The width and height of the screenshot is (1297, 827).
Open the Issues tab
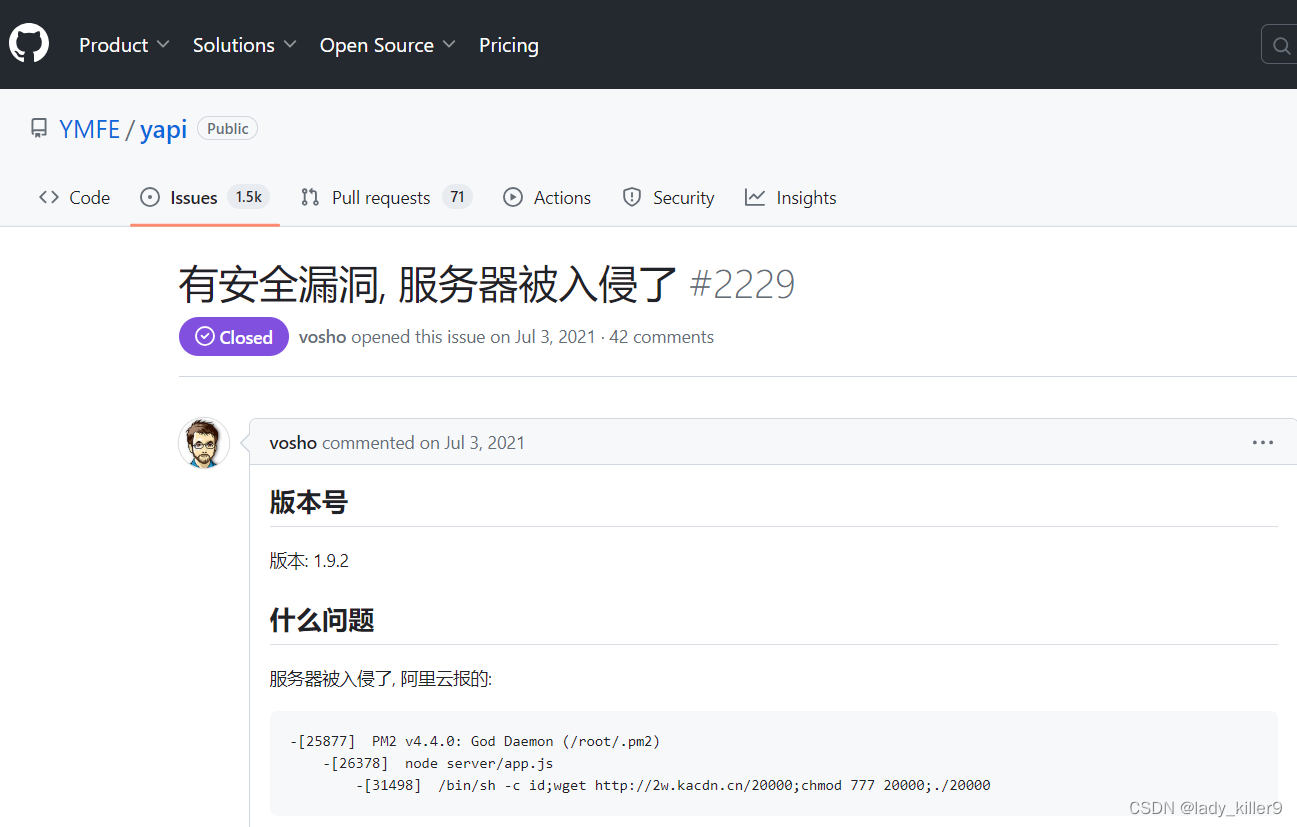[x=204, y=197]
